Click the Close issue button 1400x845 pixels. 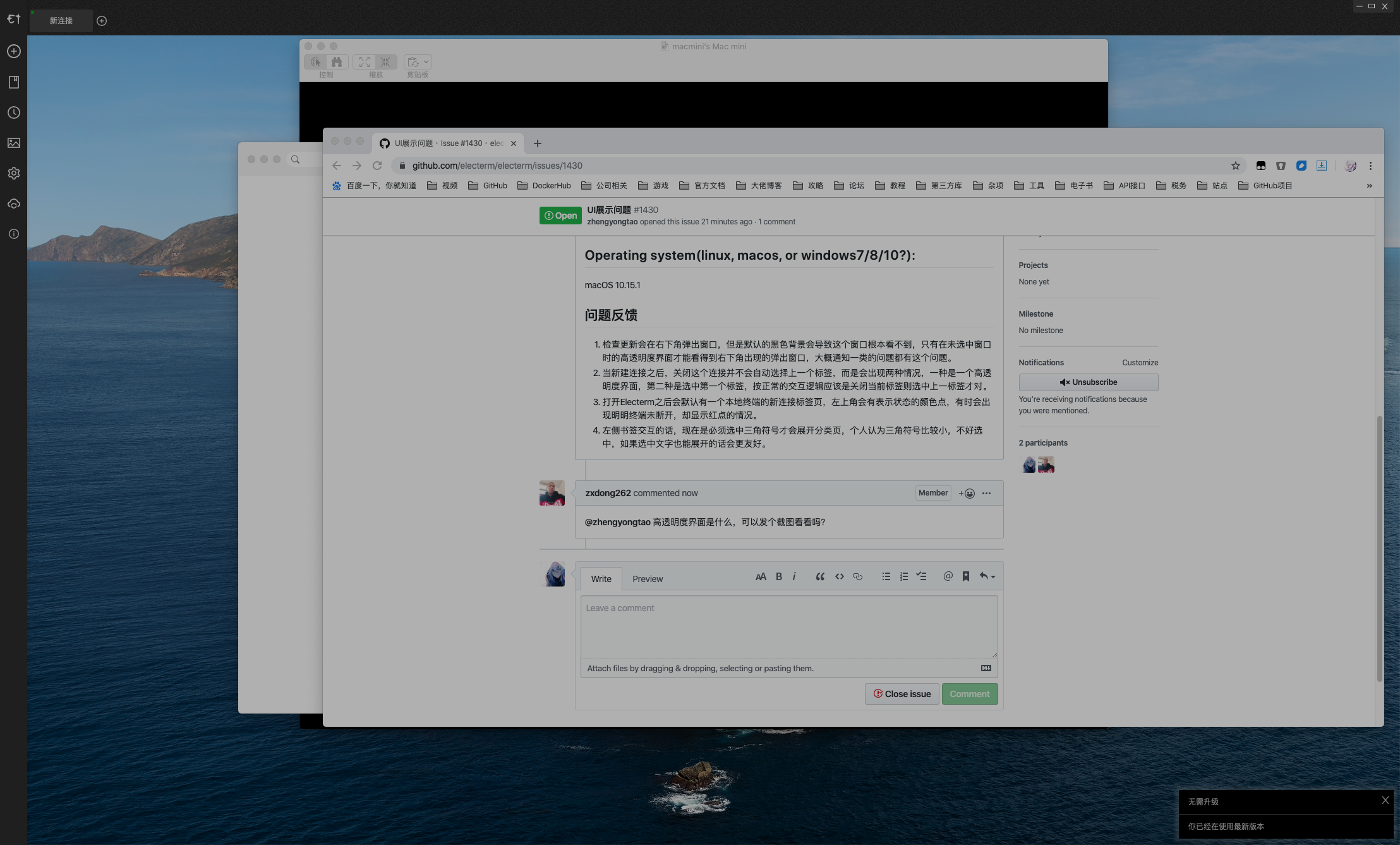click(902, 694)
